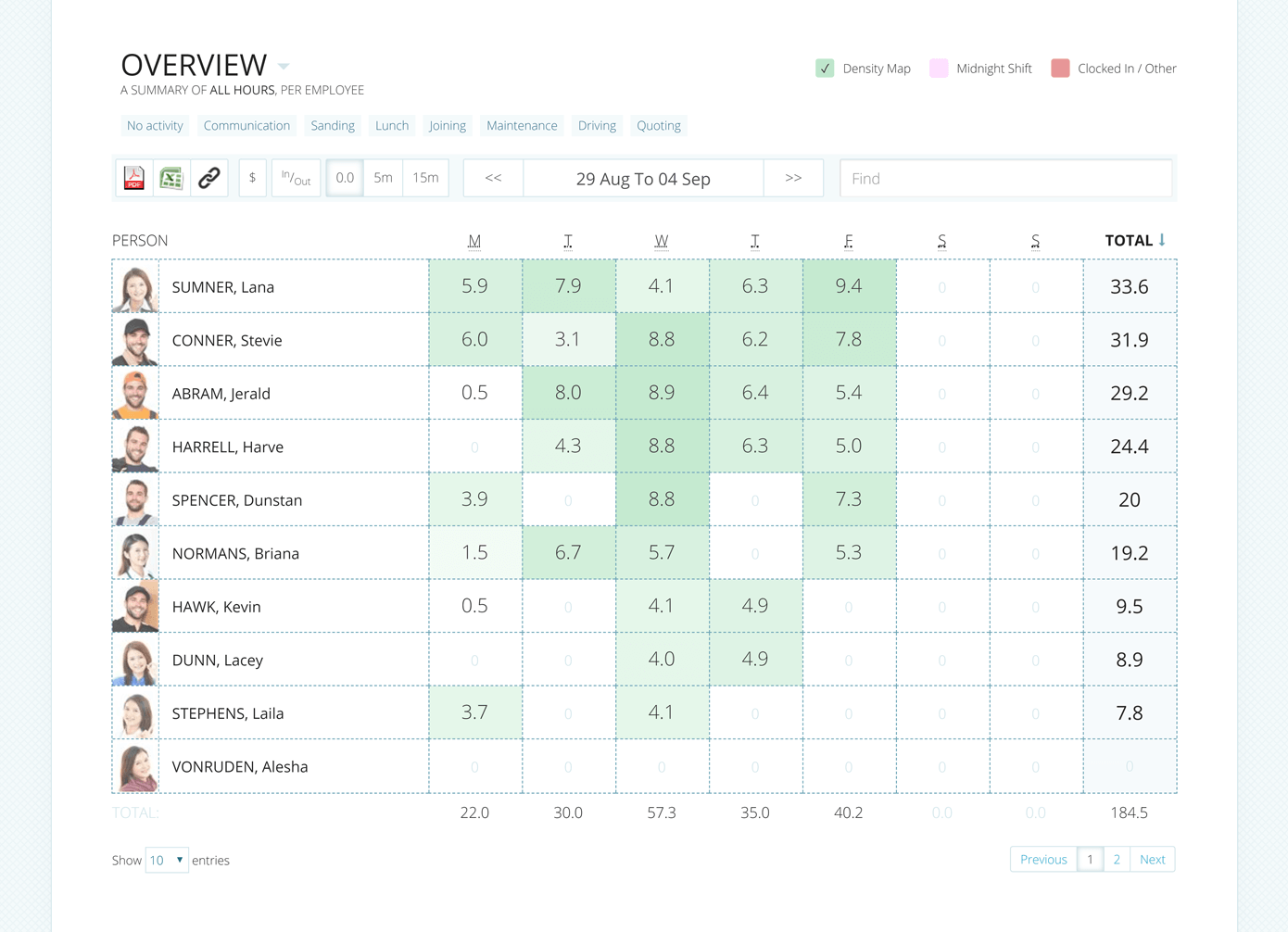Open the entries per page dropdown
1288x932 pixels.
pos(167,860)
